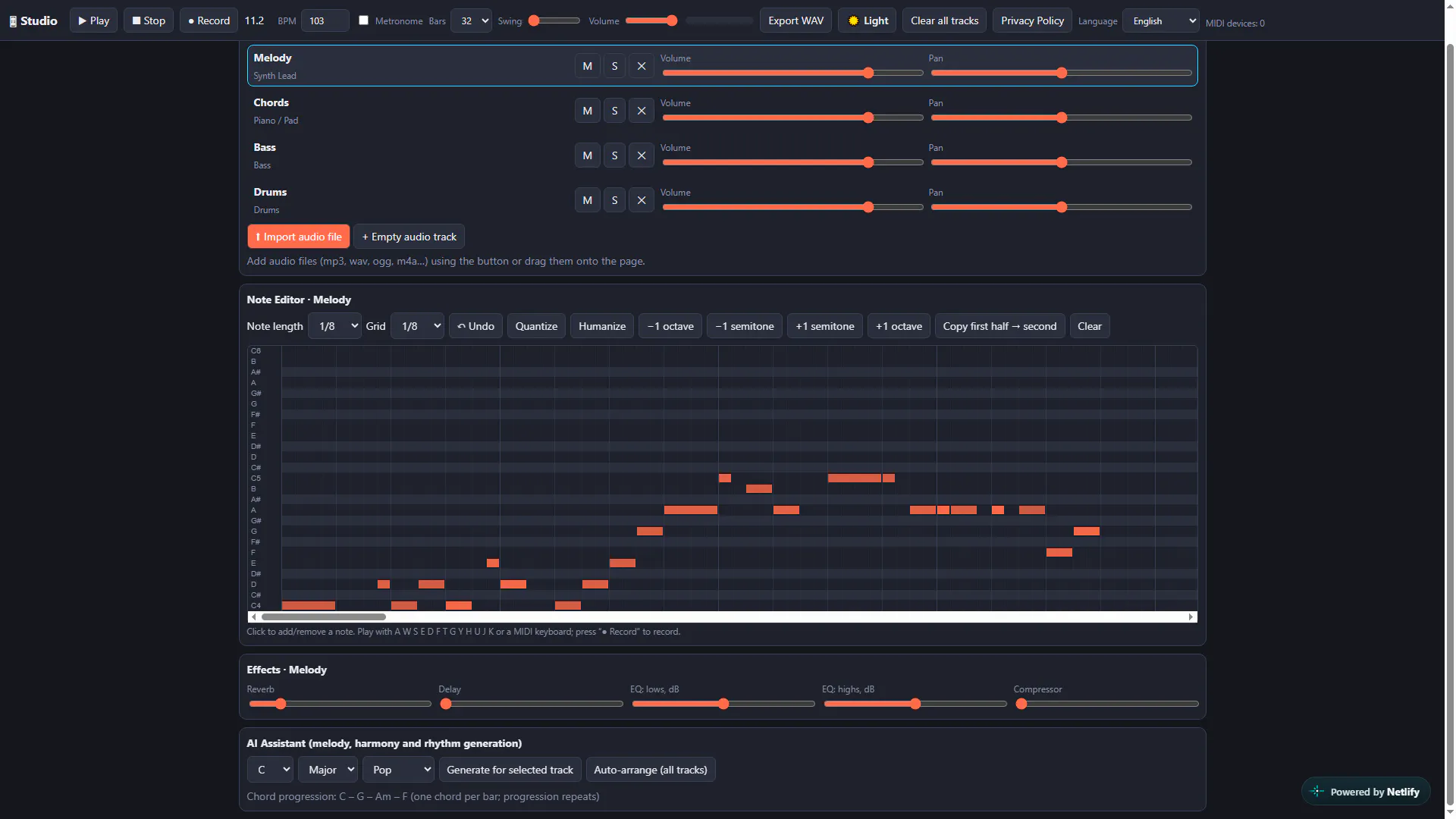Click Auto-arrange (all tracks)
This screenshot has height=819, width=1456.
point(651,770)
